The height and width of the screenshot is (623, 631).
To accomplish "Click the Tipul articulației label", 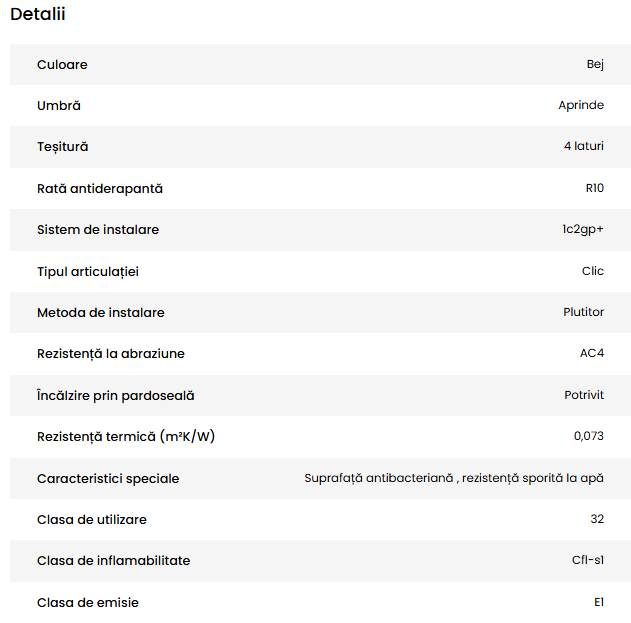I will click(x=94, y=271).
